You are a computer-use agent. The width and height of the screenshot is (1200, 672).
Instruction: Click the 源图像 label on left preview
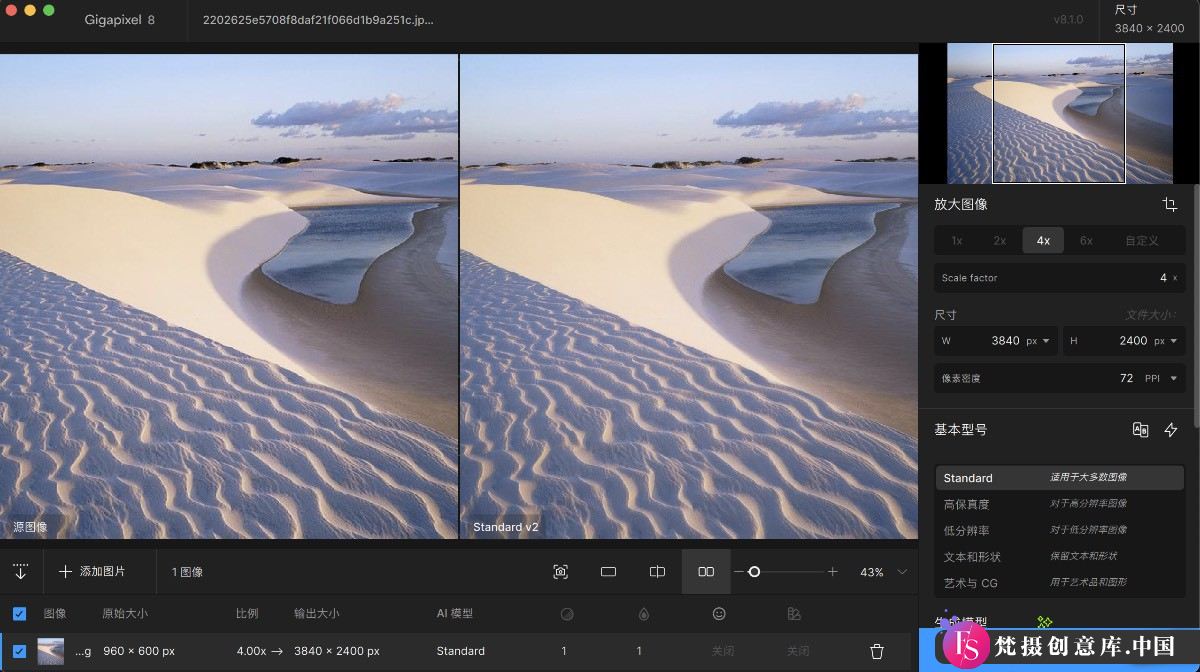(29, 527)
